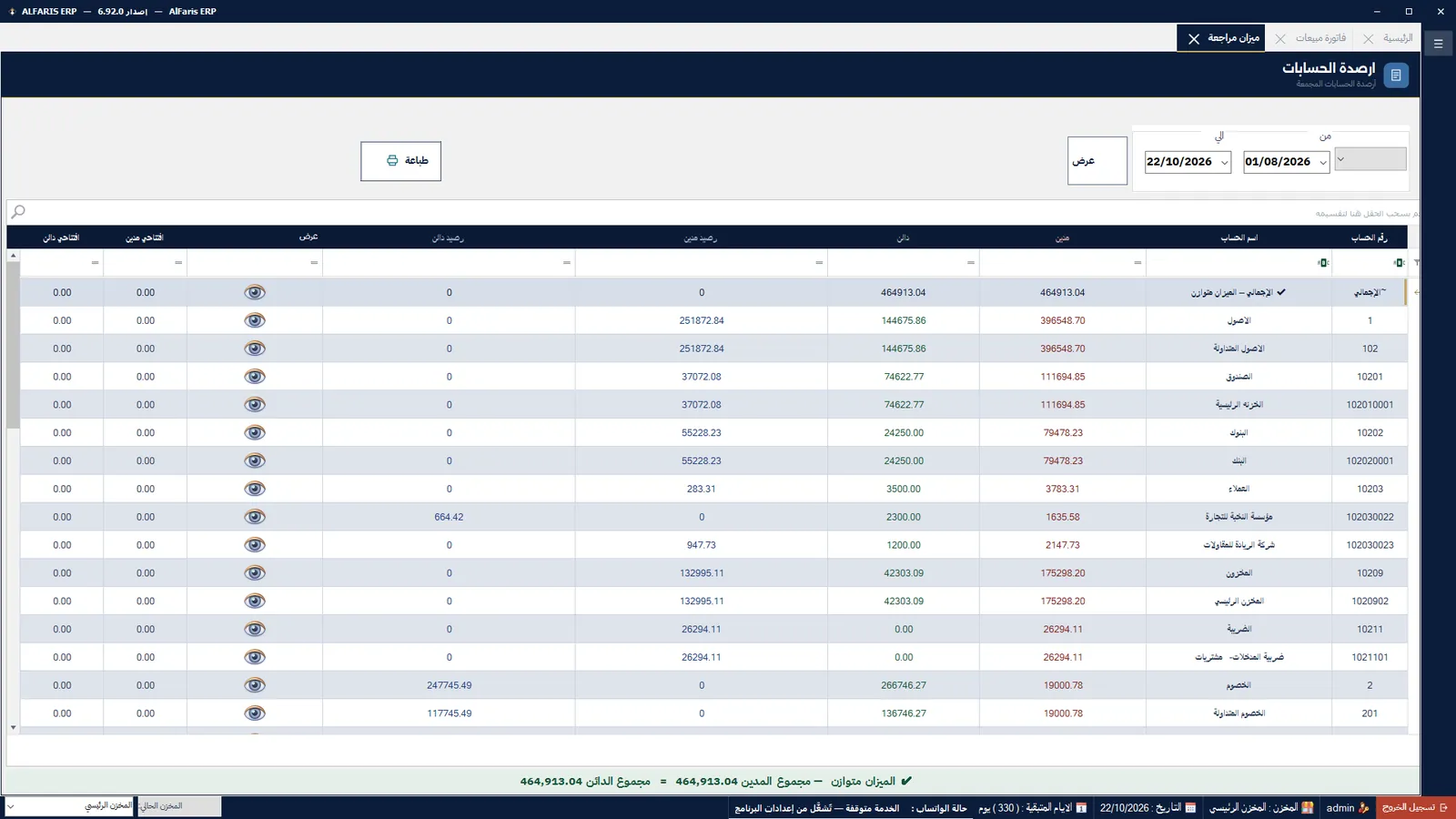Switch to فاتورة مبيعات tab
This screenshot has height=819, width=1456.
1320,38
